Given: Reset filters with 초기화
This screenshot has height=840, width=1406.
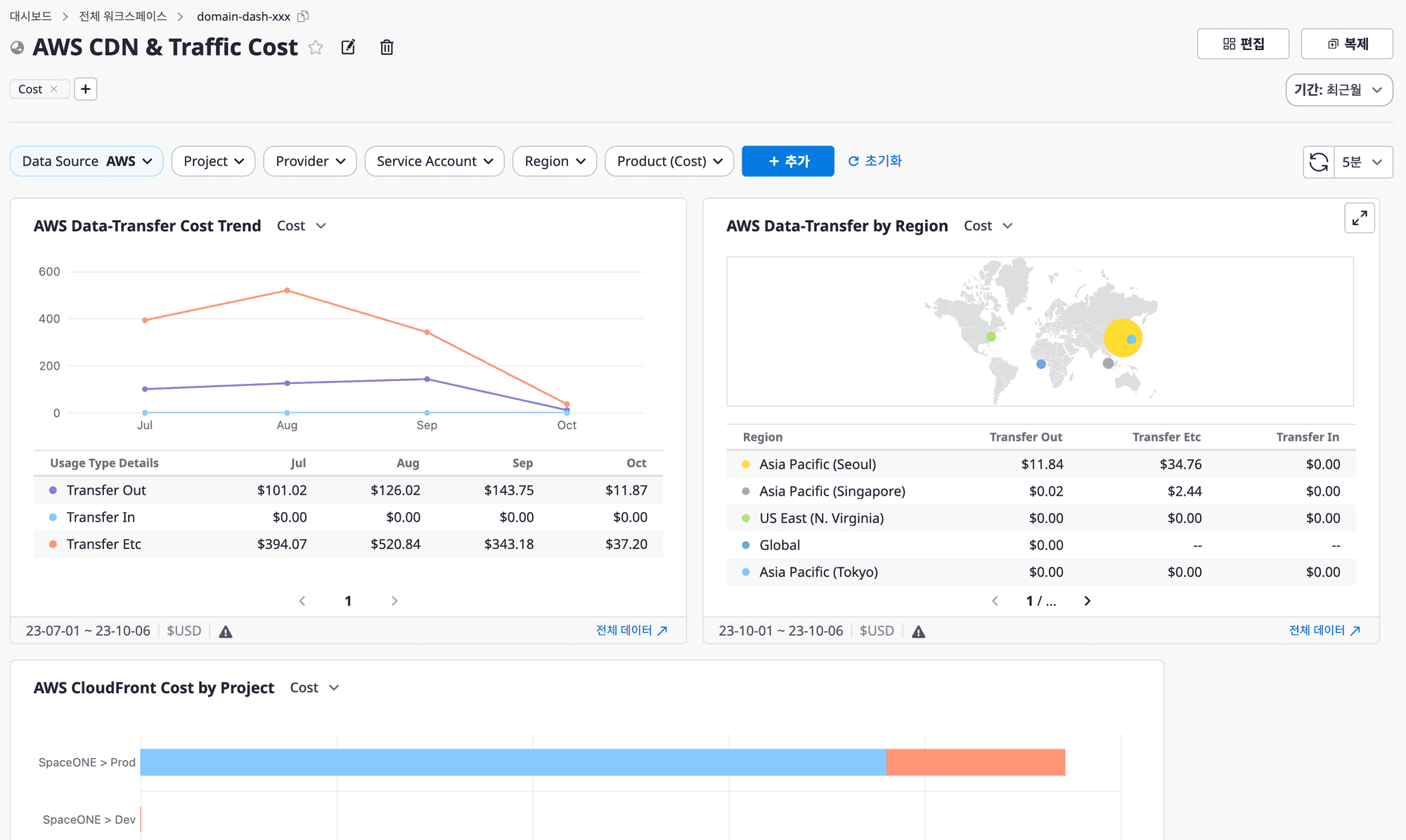Looking at the screenshot, I should pos(875,161).
